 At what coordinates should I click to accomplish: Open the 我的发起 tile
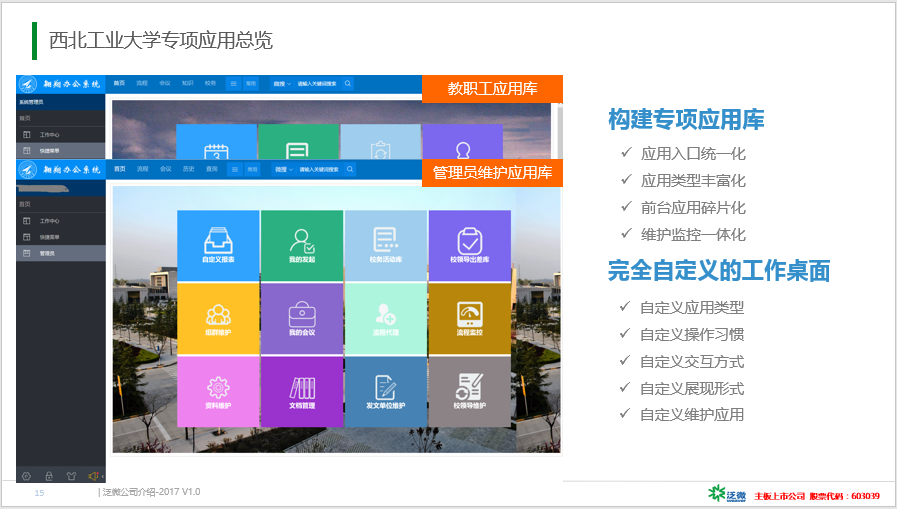(x=302, y=245)
